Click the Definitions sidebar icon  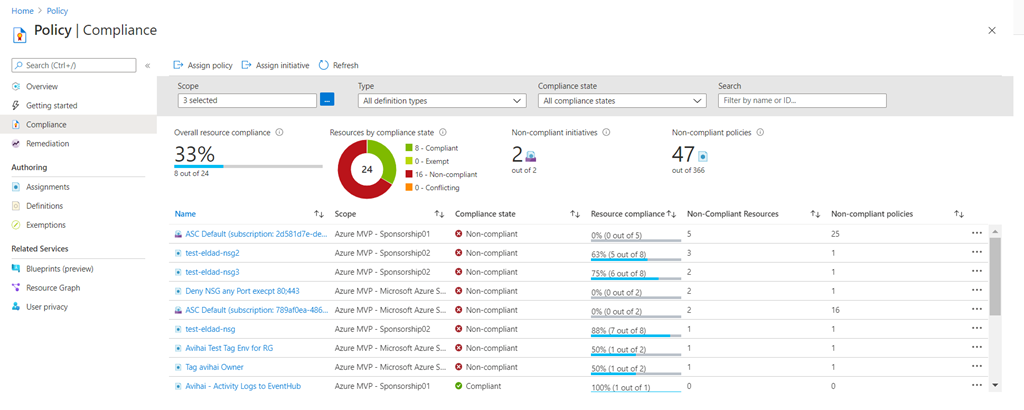[x=16, y=206]
